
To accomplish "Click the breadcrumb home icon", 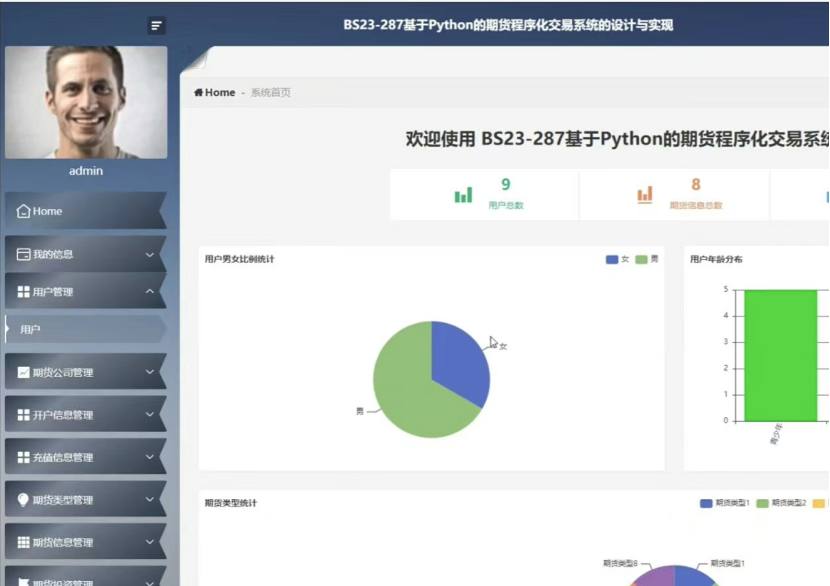I will point(199,93).
